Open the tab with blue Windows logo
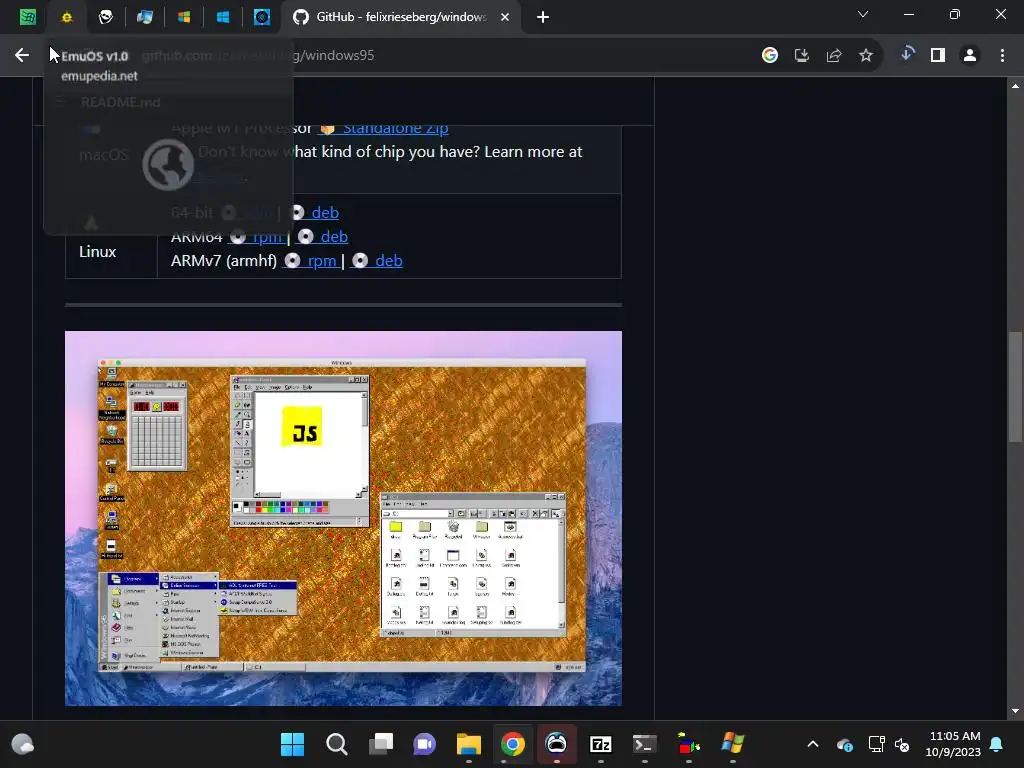The height and width of the screenshot is (768, 1024). [223, 17]
